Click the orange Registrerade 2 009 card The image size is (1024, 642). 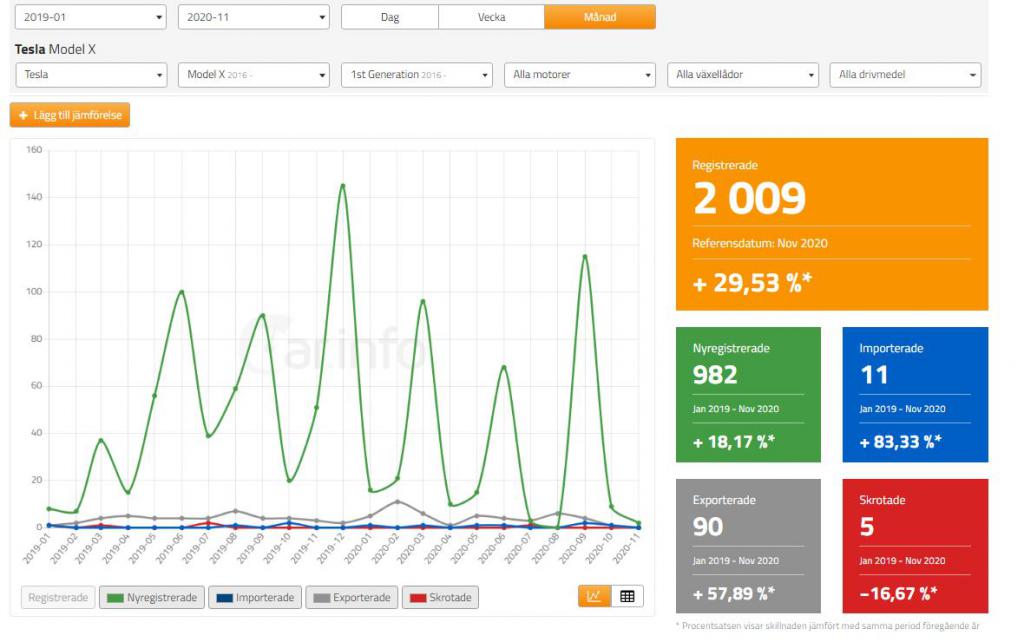pyautogui.click(x=832, y=224)
